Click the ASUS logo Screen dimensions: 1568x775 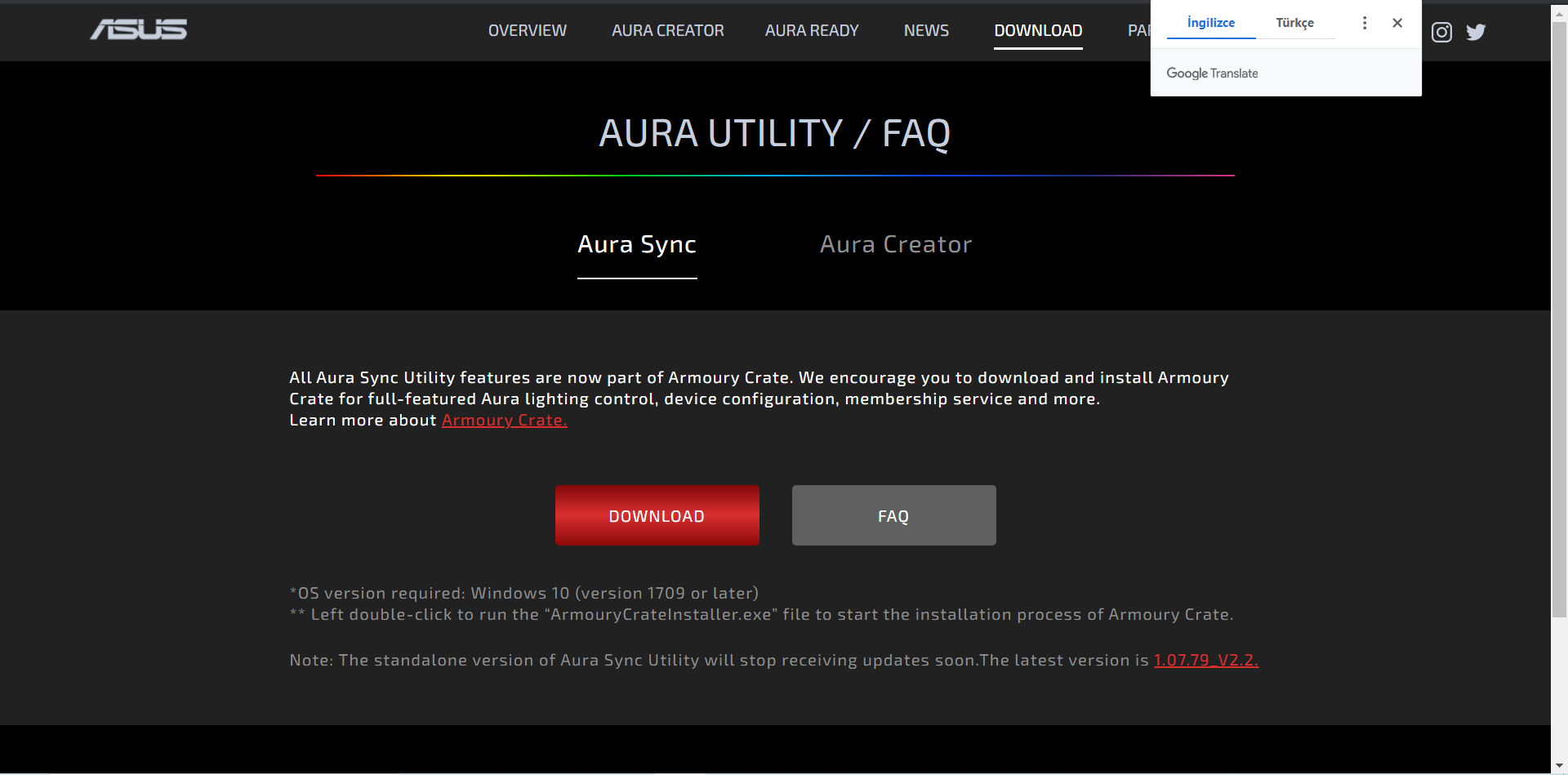point(139,29)
